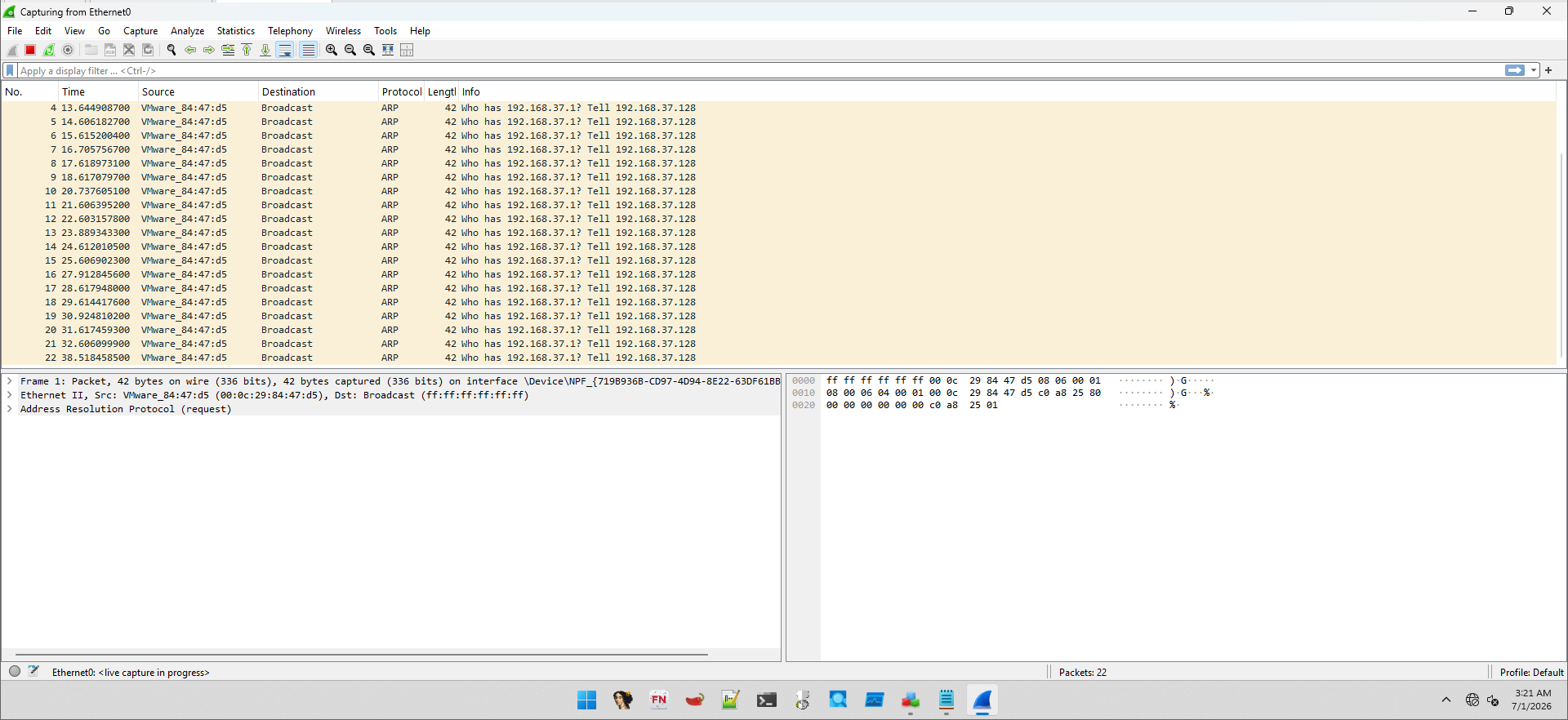Screen dimensions: 1568x720
Task: Toggle packet list colorization
Action: (308, 50)
